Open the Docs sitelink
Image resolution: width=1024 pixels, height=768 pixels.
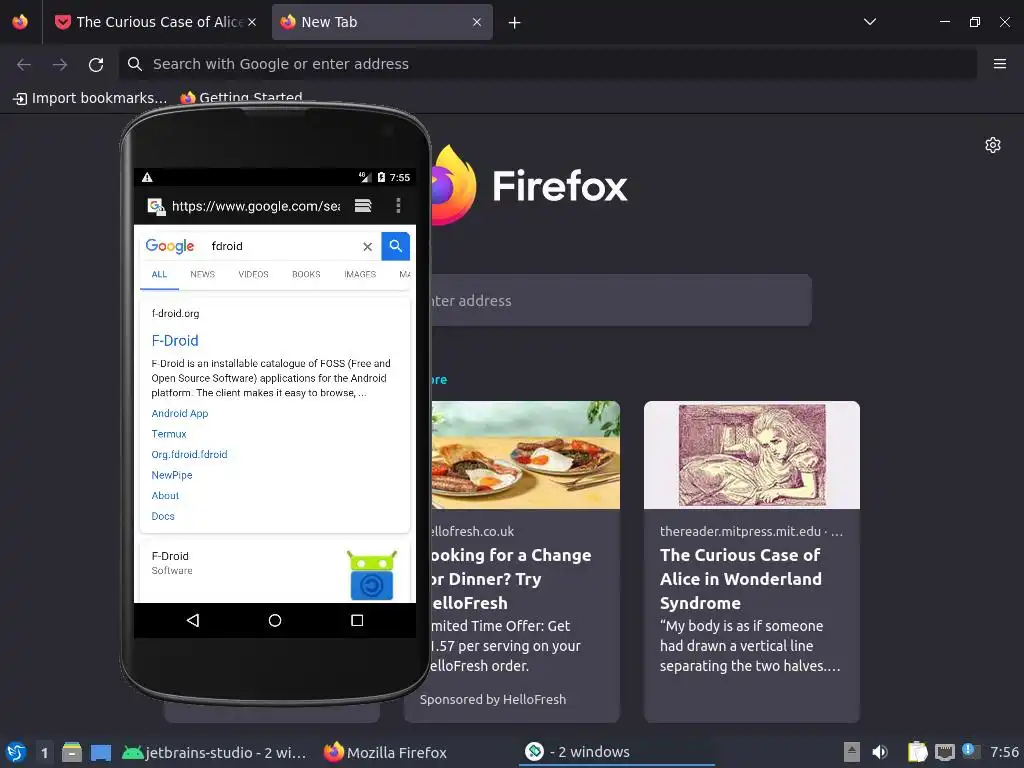163,516
